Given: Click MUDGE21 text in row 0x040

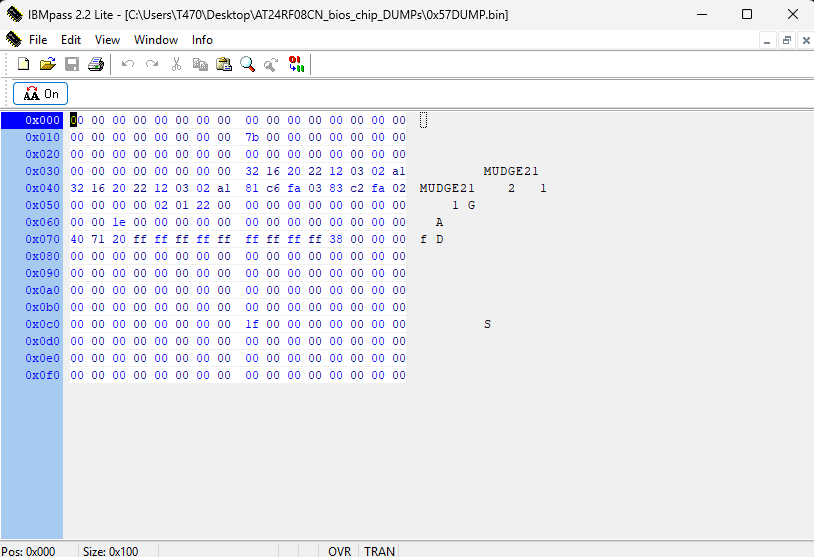Looking at the screenshot, I should click(447, 188).
